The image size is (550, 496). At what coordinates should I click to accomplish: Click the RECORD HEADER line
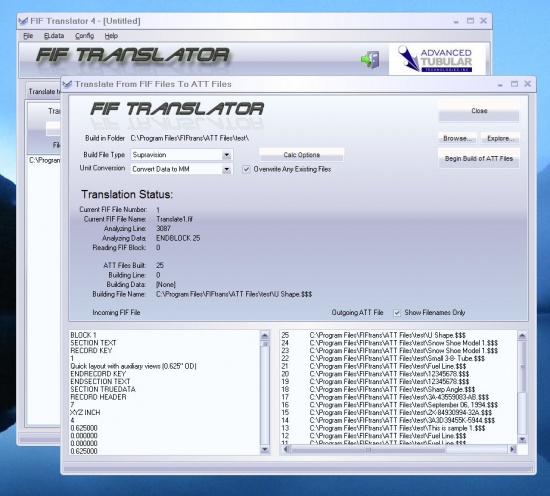pos(98,397)
